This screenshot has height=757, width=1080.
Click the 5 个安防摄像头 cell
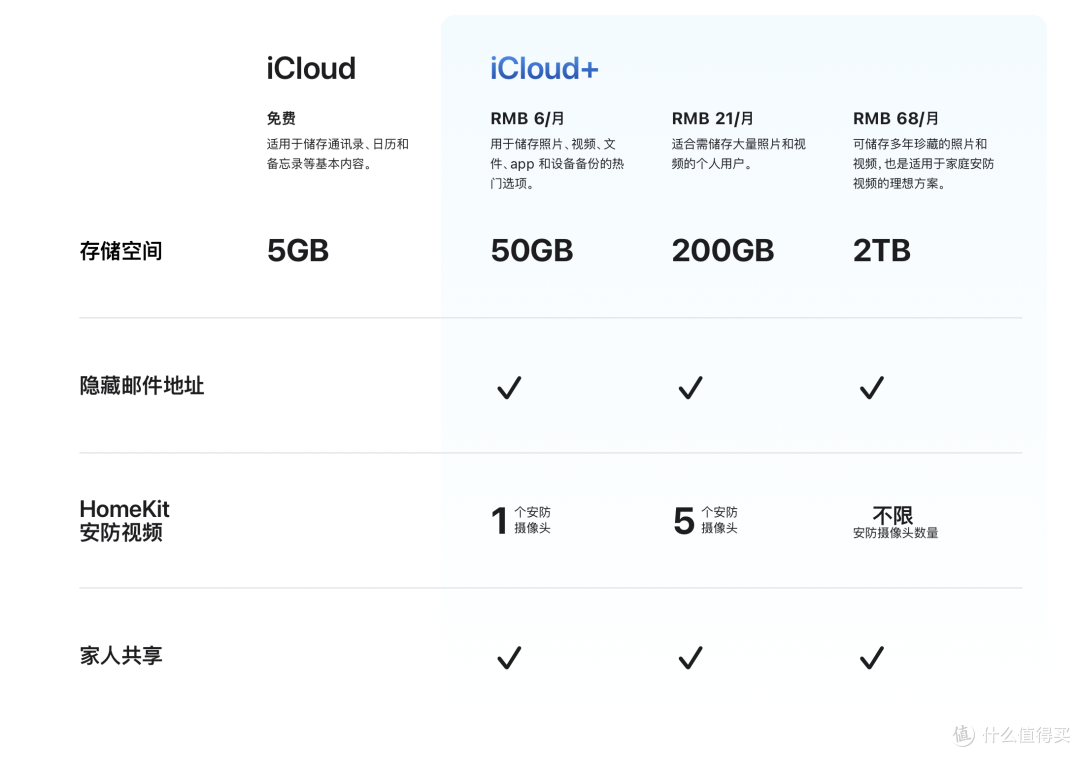705,520
